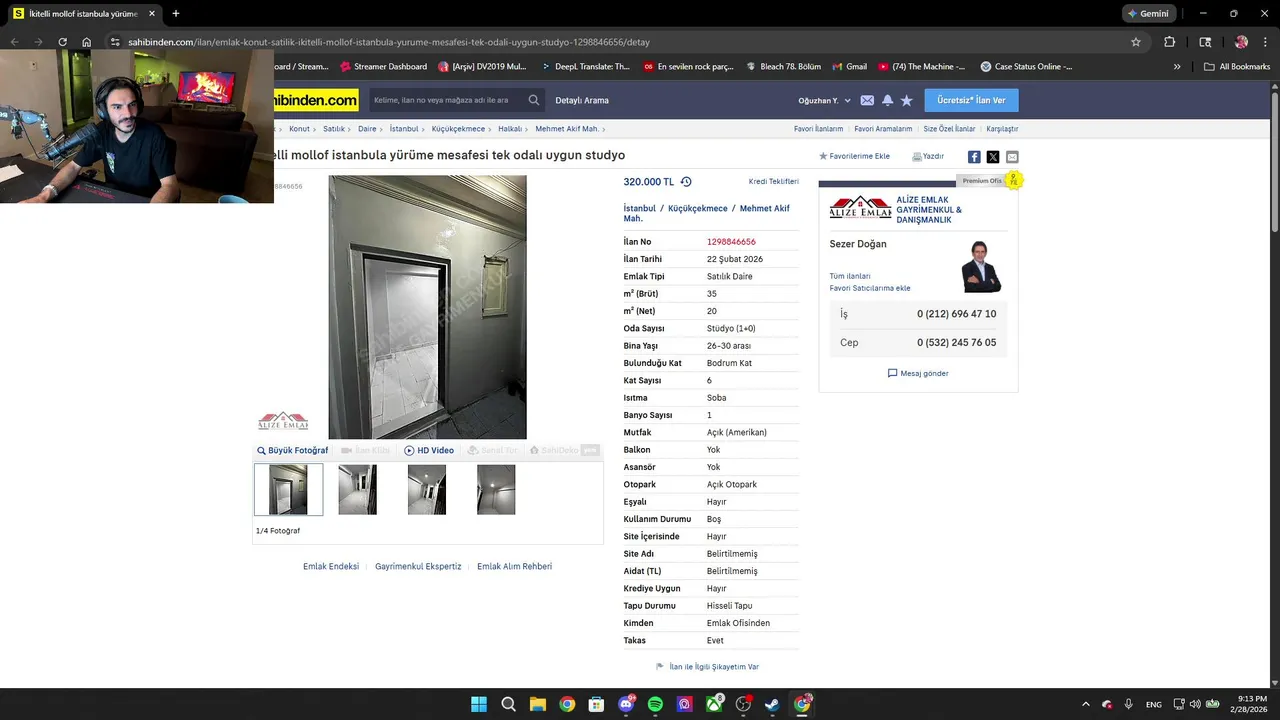Open Detaylı Arama link
Viewport: 1280px width, 720px height.
pyautogui.click(x=582, y=100)
